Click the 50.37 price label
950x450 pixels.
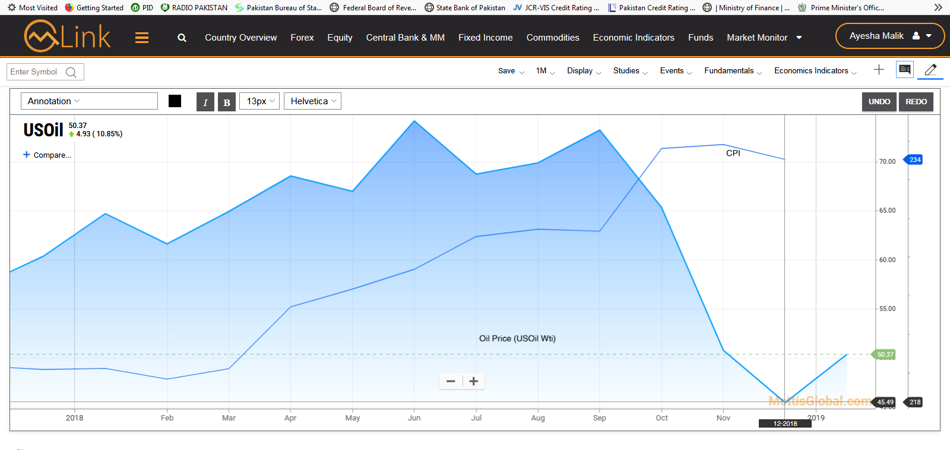885,354
